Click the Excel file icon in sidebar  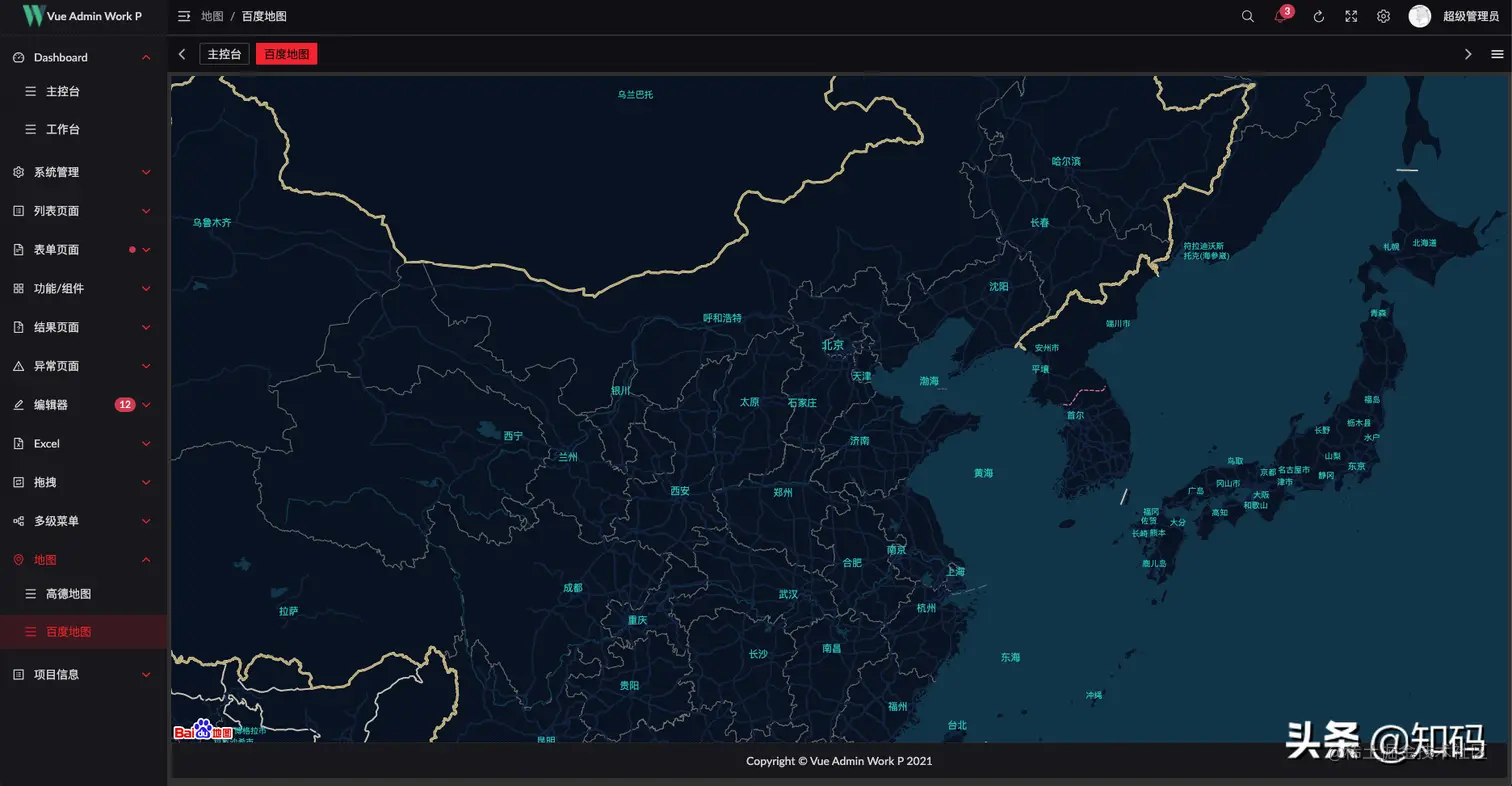pyautogui.click(x=18, y=444)
